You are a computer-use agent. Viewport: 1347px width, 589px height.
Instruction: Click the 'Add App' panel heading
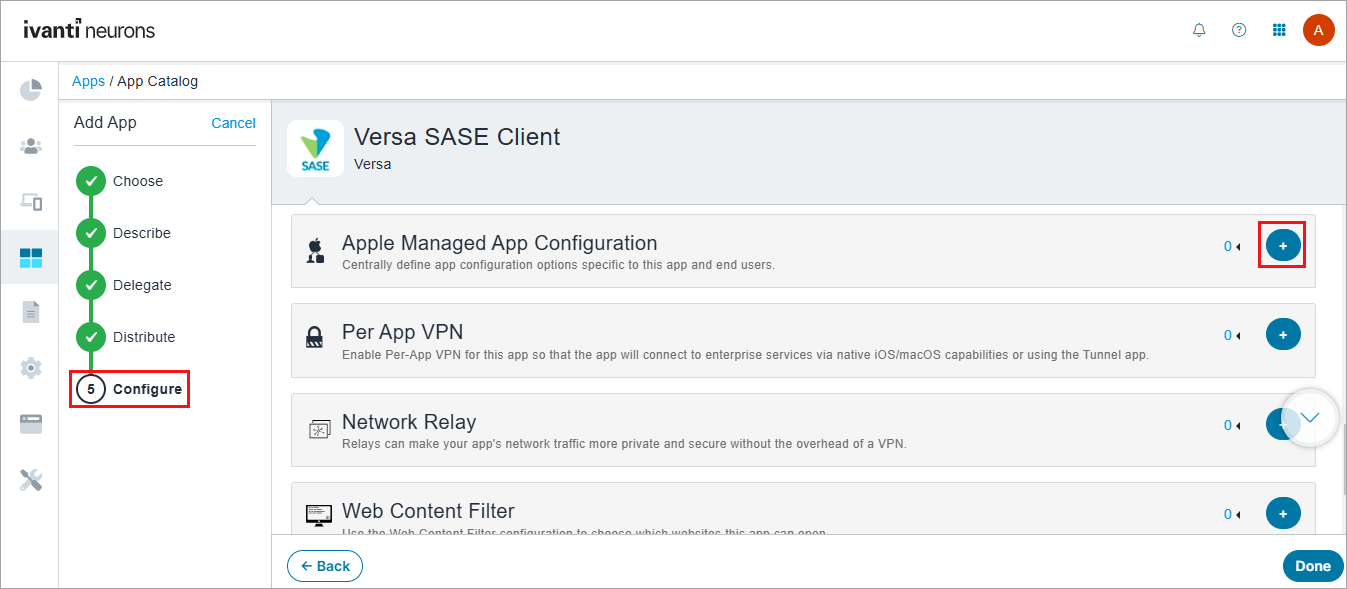[105, 123]
